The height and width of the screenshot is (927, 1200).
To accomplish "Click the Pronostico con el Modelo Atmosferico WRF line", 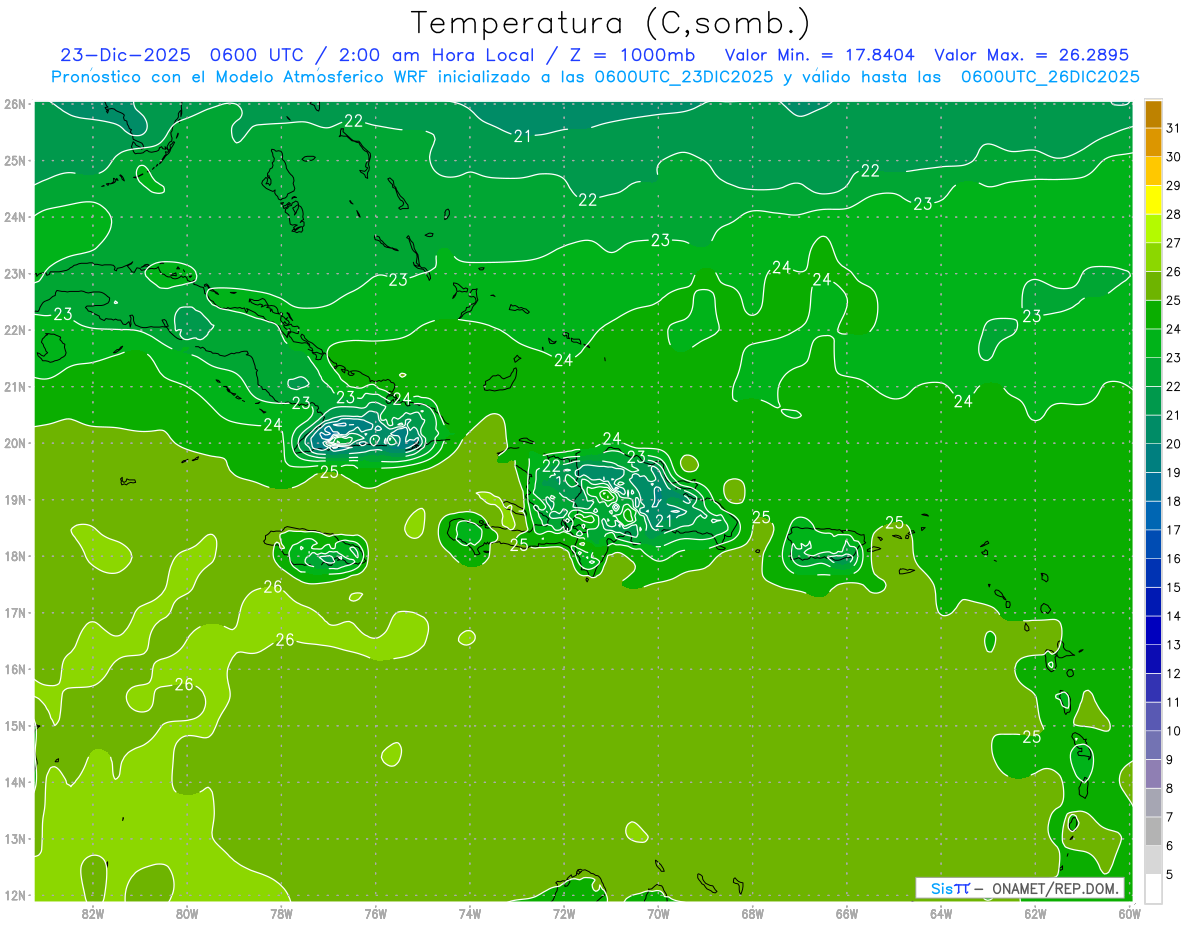I will tap(595, 76).
